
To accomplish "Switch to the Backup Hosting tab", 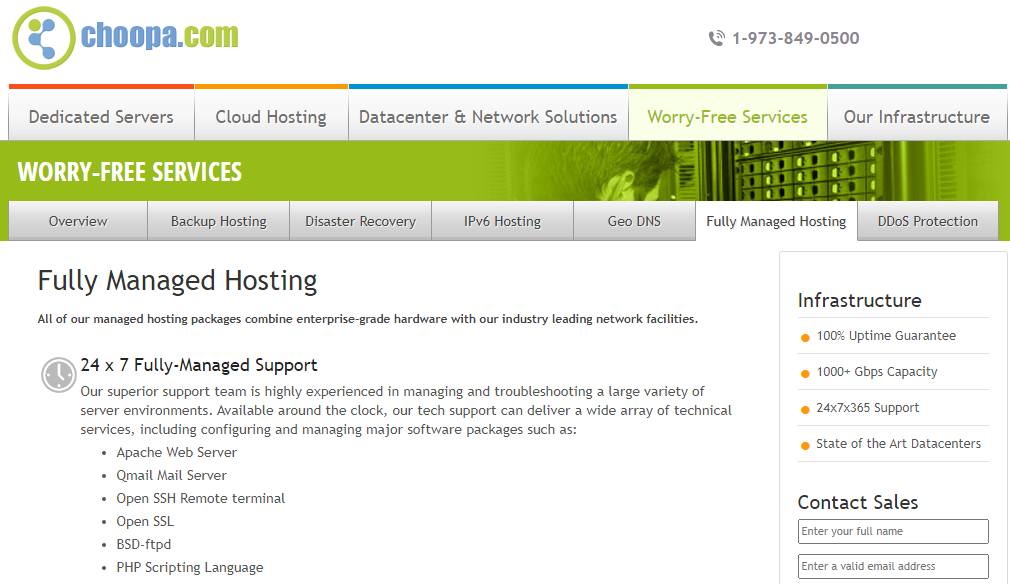I will click(x=218, y=221).
